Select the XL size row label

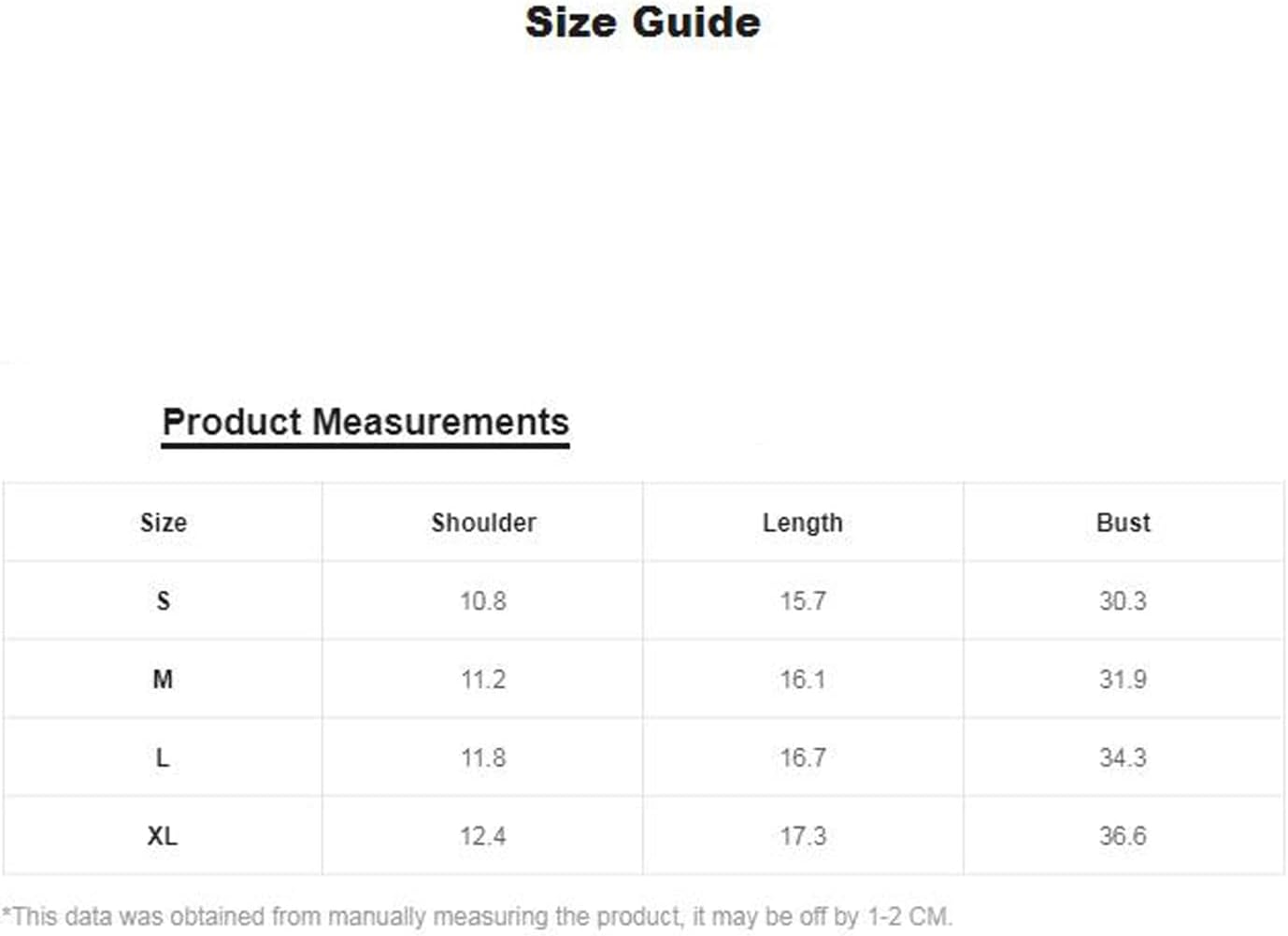(163, 836)
